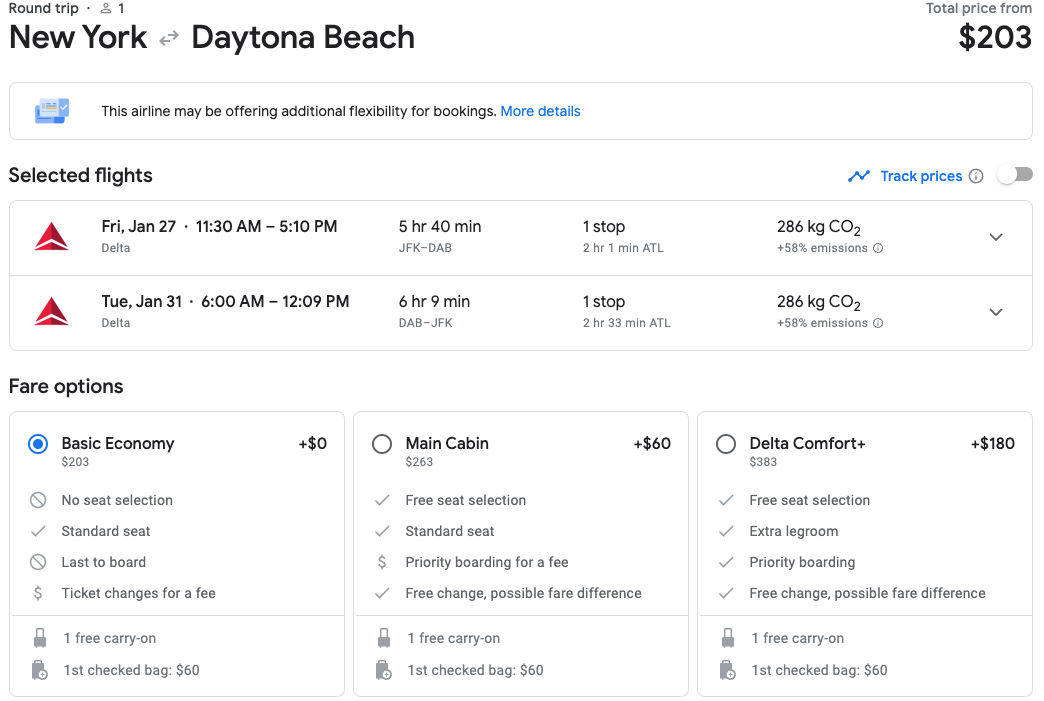The image size is (1044, 701).
Task: Click emissions info icon for DAB–JFK flight
Action: pos(878,323)
